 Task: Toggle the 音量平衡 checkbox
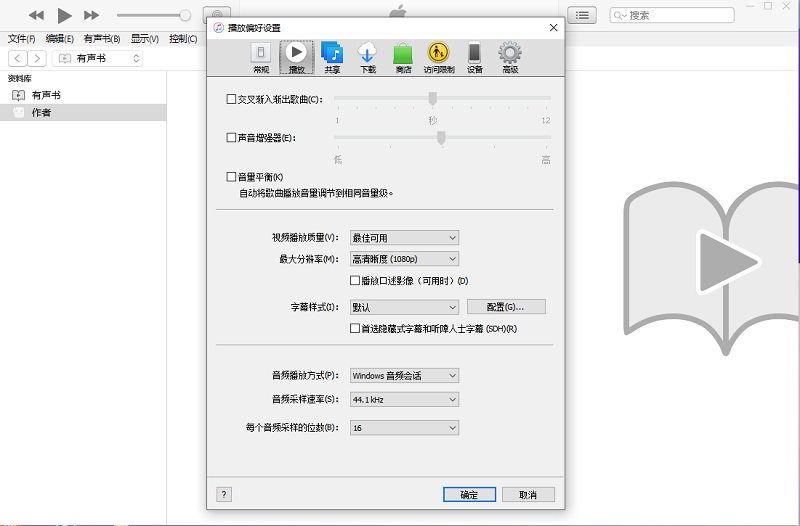click(x=232, y=177)
